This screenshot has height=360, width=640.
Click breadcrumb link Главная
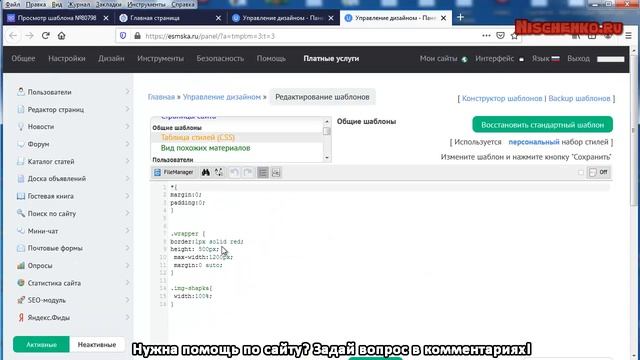(161, 97)
